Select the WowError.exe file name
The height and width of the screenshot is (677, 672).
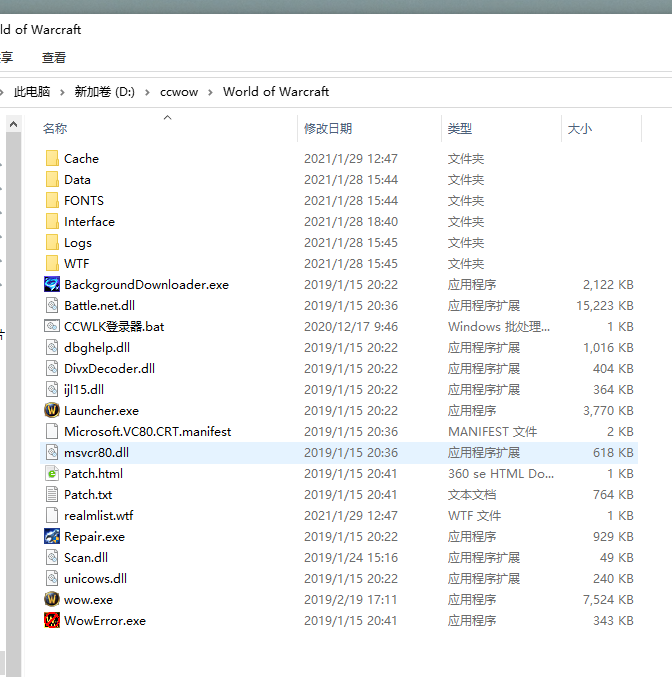click(x=105, y=621)
